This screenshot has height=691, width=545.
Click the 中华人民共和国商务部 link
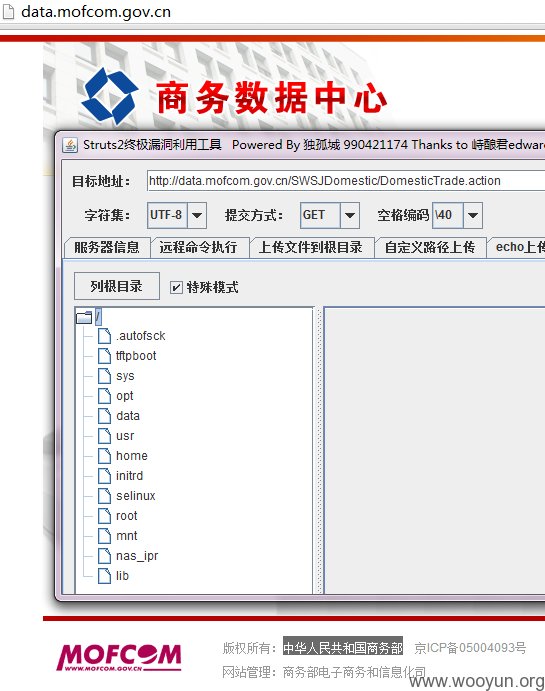click(x=343, y=648)
